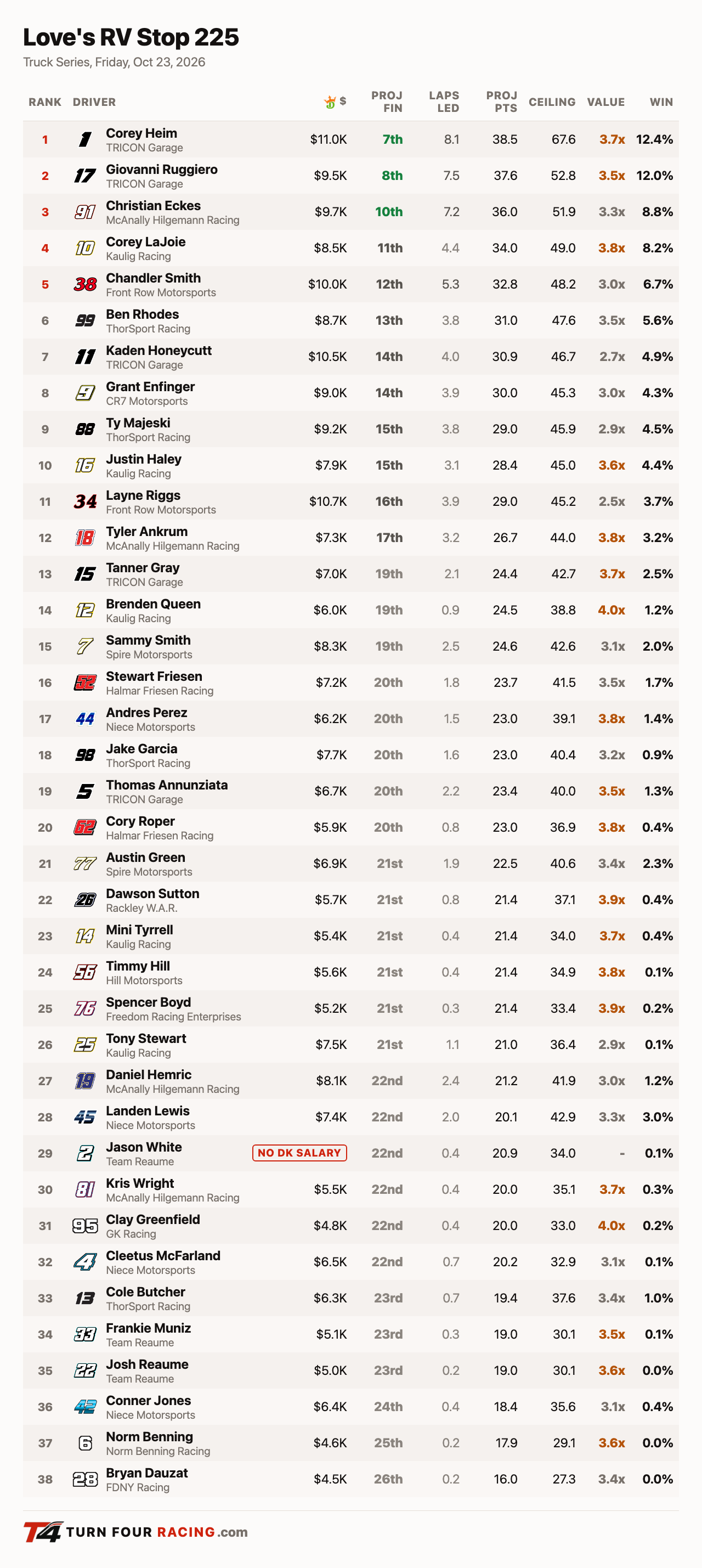The height and width of the screenshot is (1568, 702).
Task: Sort by the PROJ FIN column header
Action: (x=387, y=101)
